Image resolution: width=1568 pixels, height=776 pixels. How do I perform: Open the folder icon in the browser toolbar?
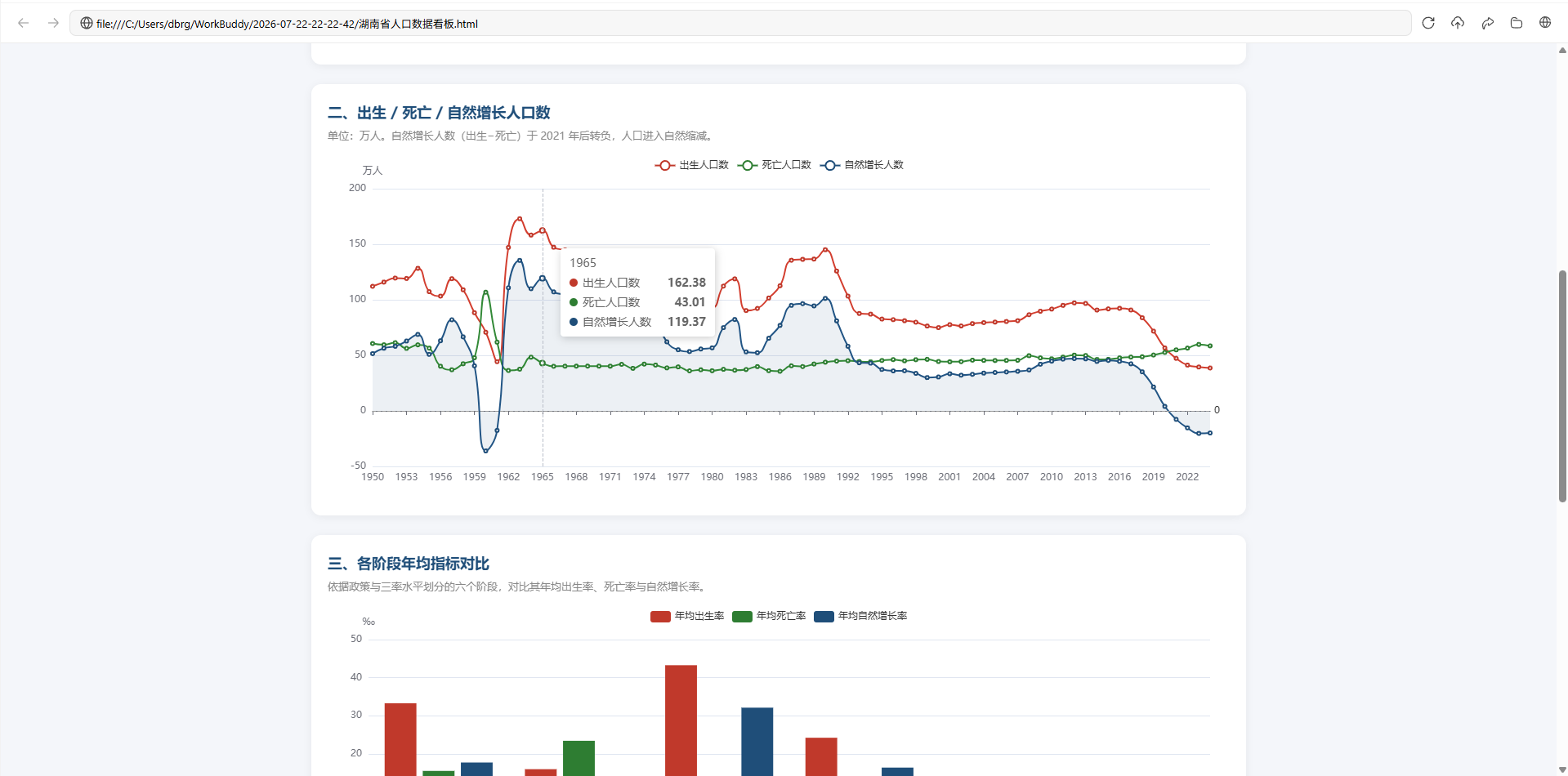[1517, 23]
